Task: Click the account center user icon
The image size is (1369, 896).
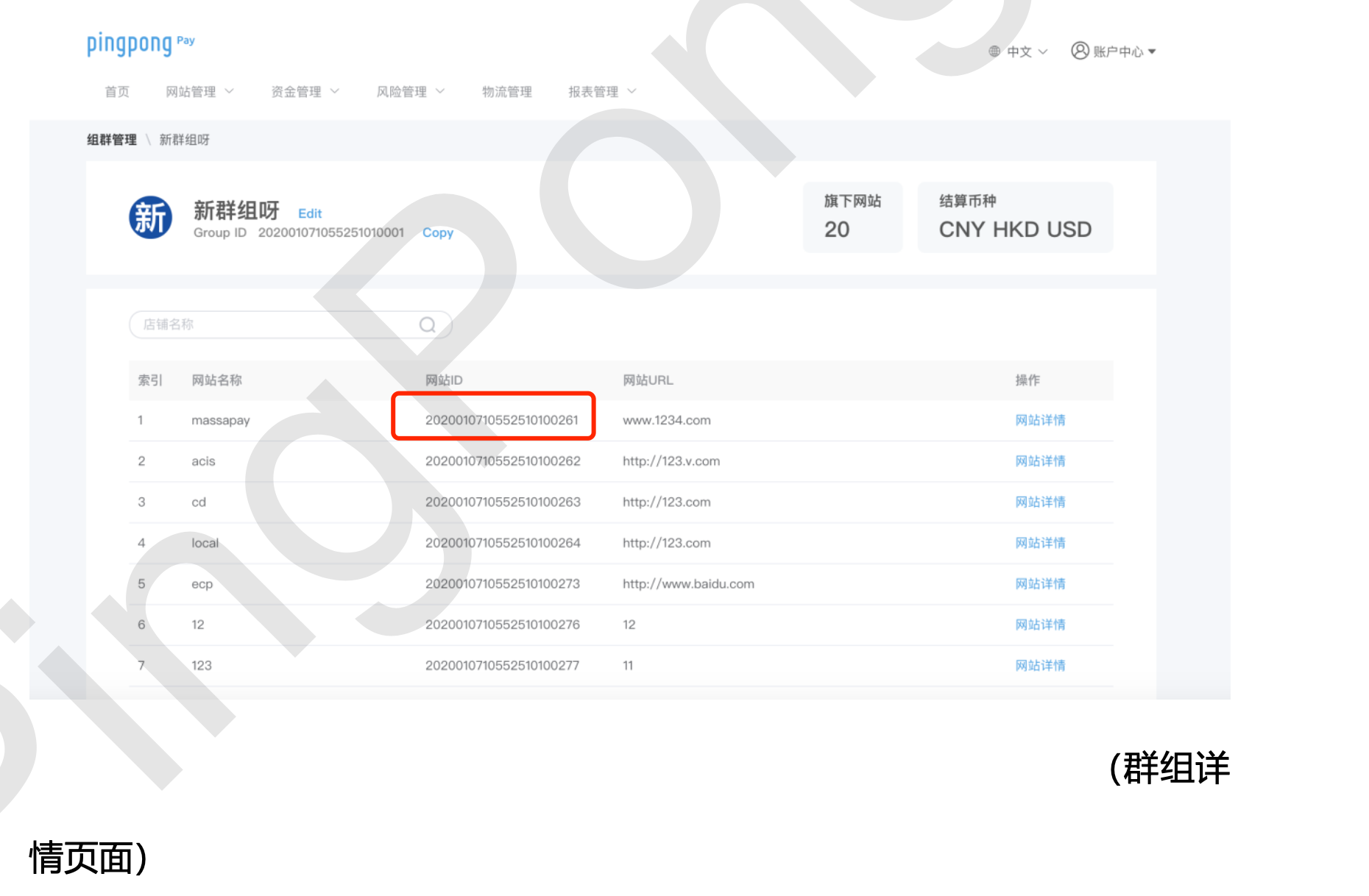Action: point(1079,51)
